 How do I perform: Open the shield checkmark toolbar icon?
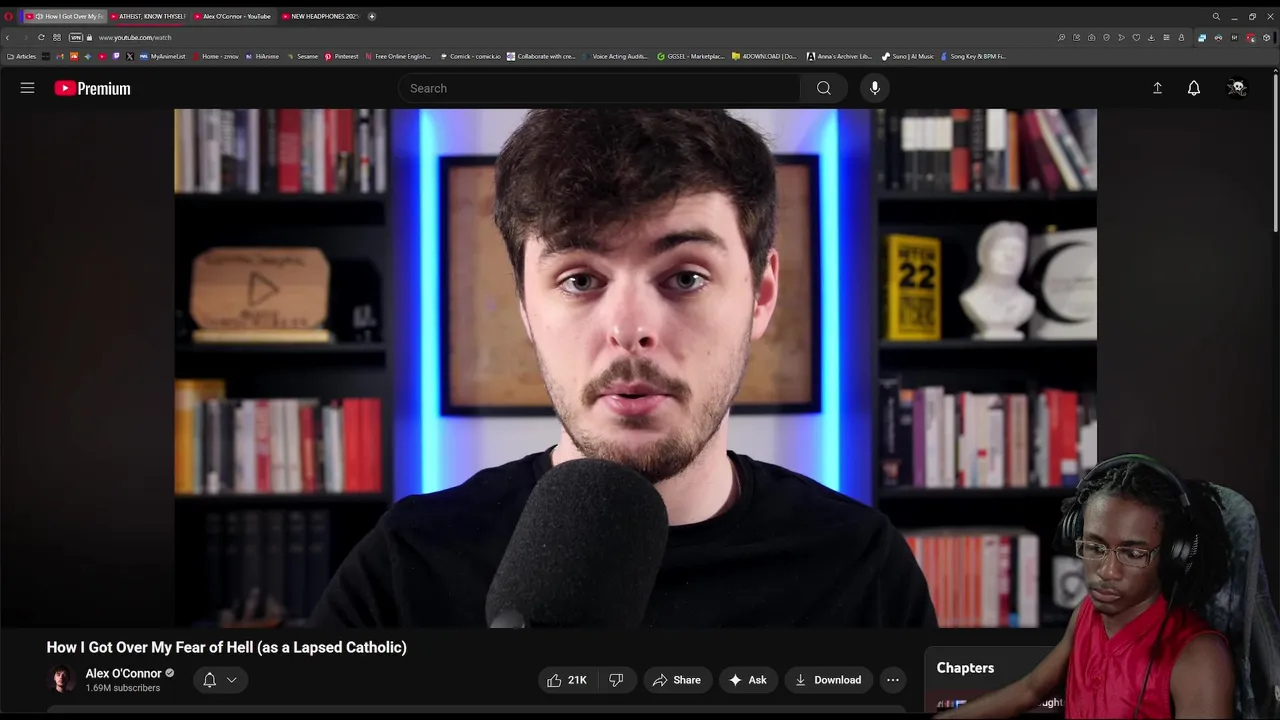1106,37
